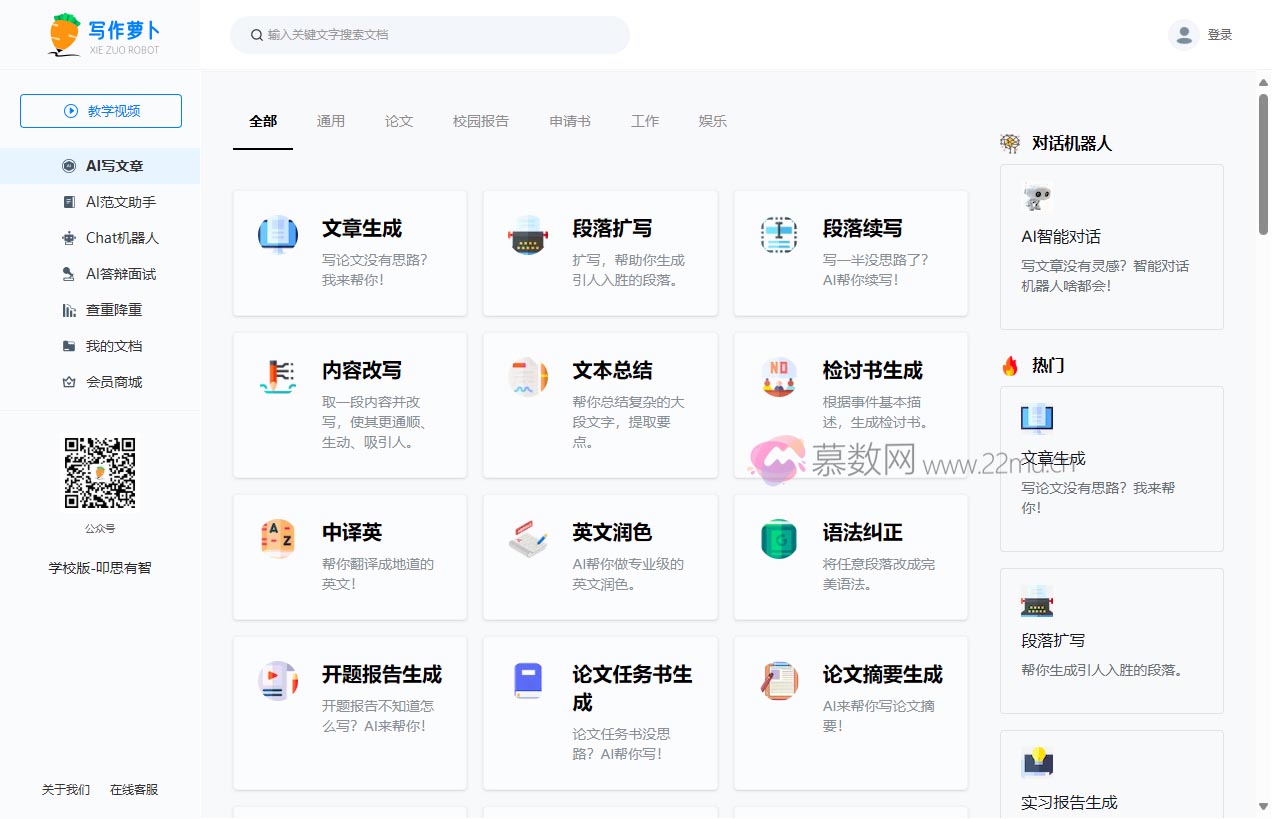Open Chat机器人 in the sidebar
1272x819 pixels.
122,238
